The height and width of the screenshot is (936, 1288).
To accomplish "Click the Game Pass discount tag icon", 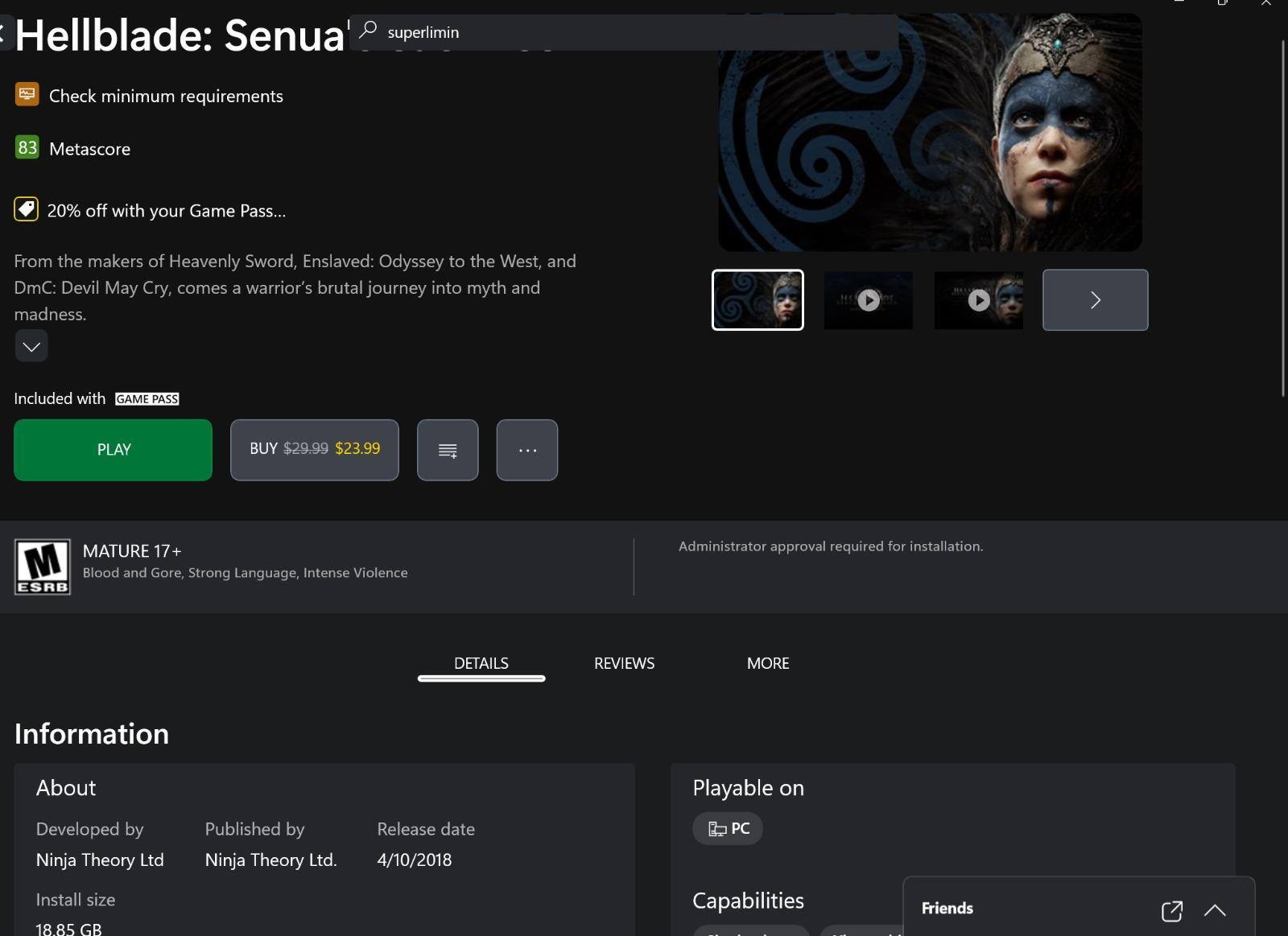I will coord(26,209).
